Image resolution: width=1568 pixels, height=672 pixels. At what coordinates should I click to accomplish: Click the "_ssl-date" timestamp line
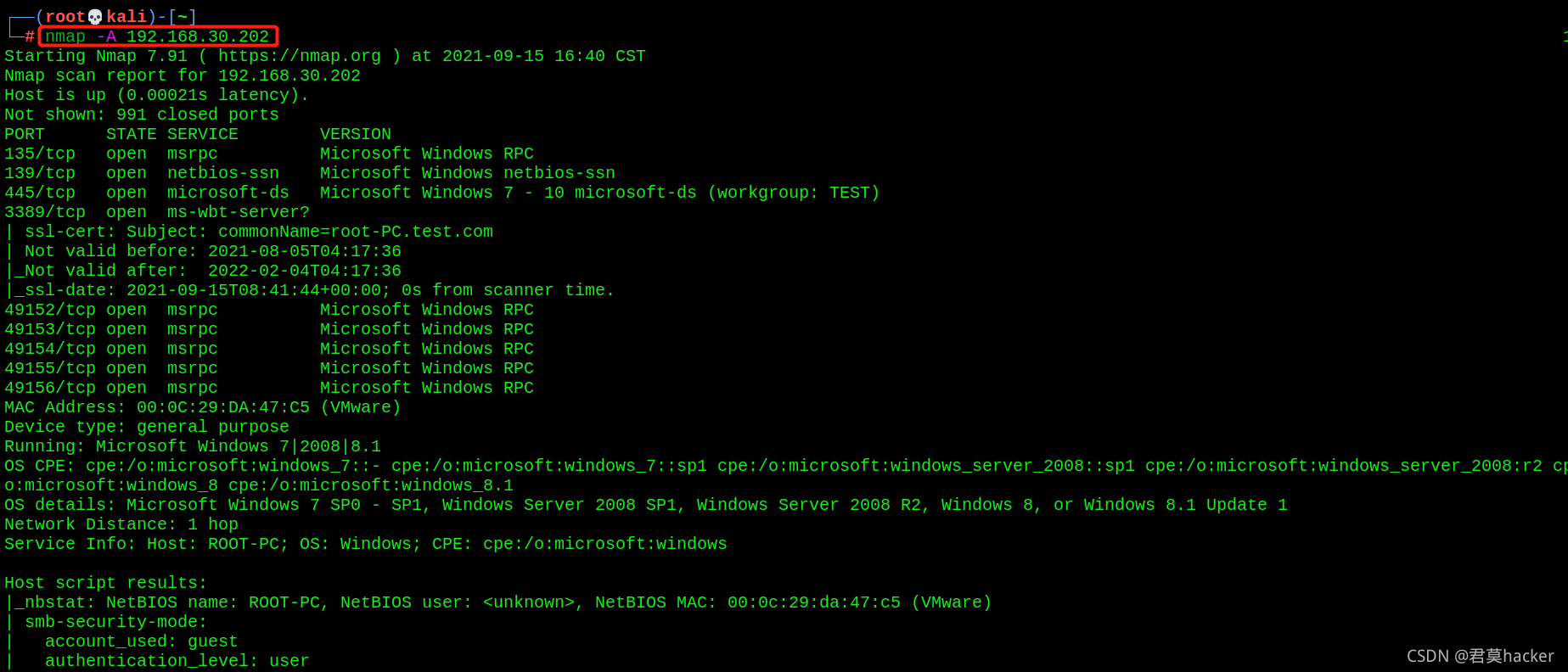tap(310, 290)
